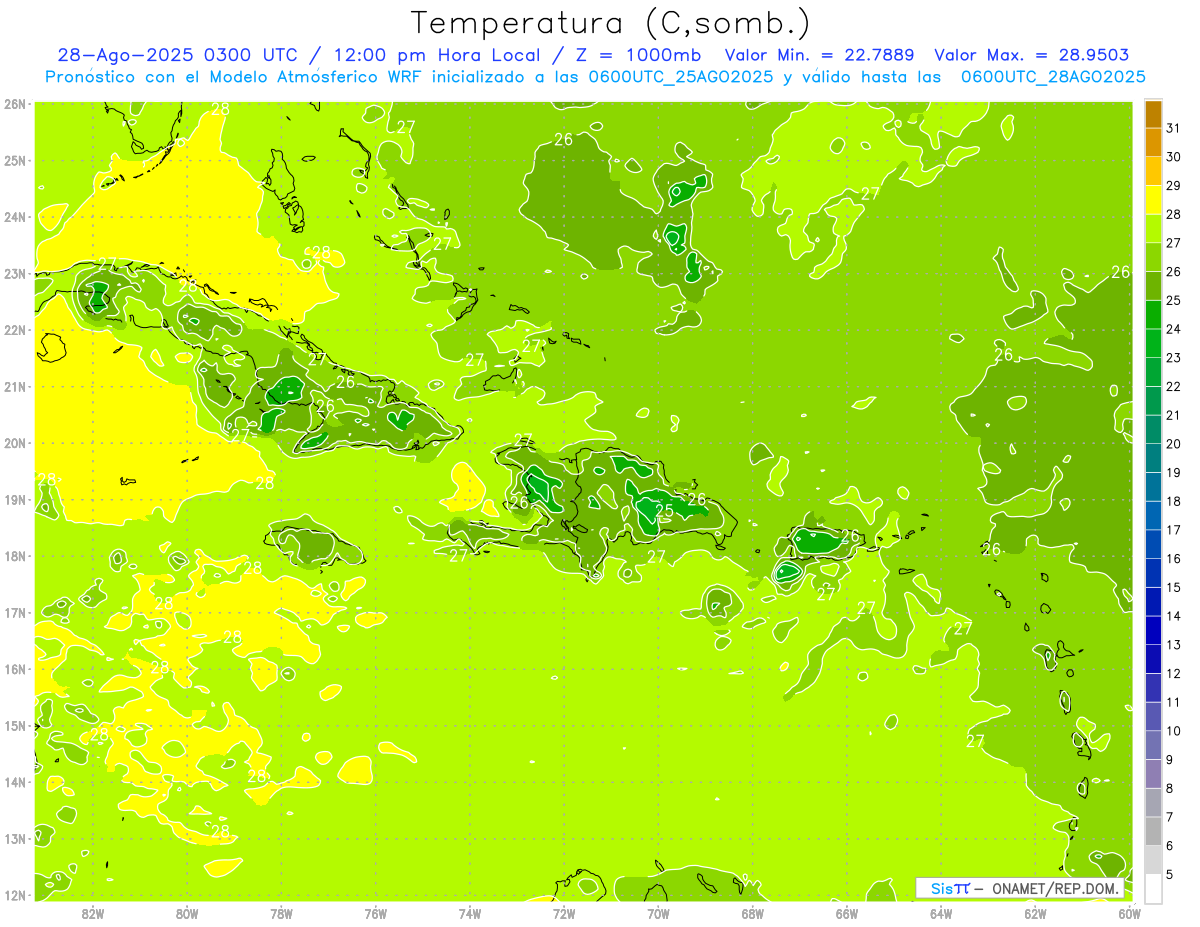The image size is (1200, 927).
Task: Click legend scale label '17'
Action: 1173,530
